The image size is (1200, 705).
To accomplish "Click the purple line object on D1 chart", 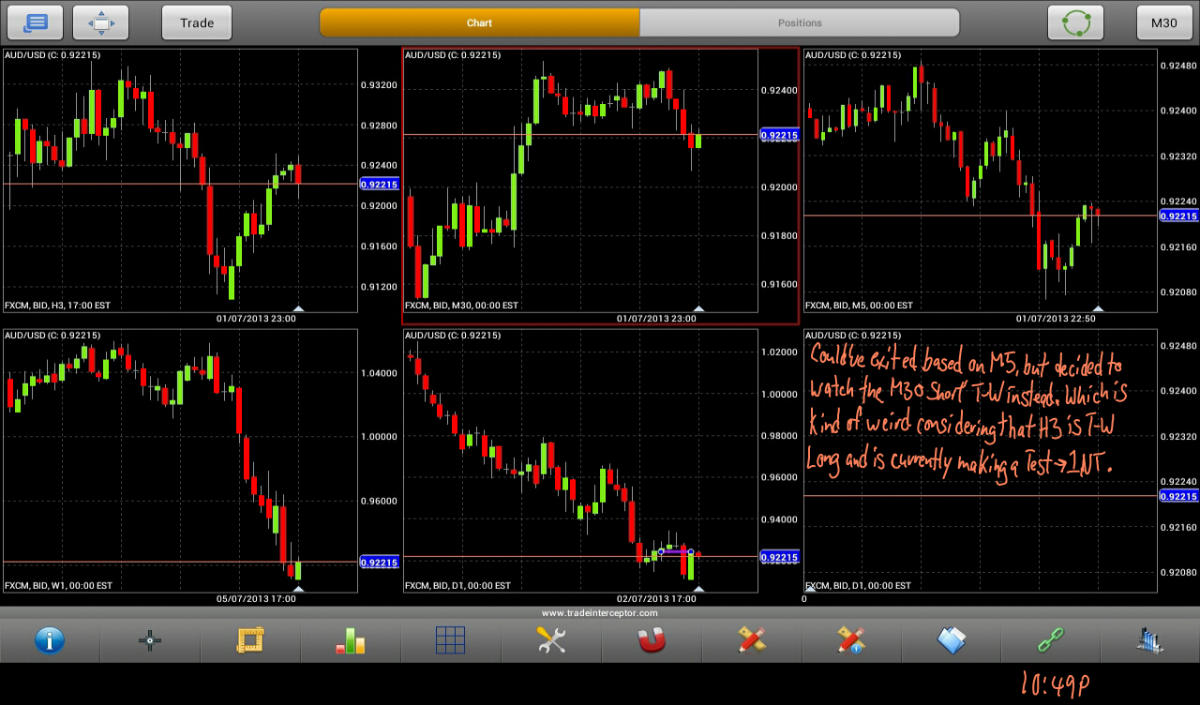I will click(676, 551).
